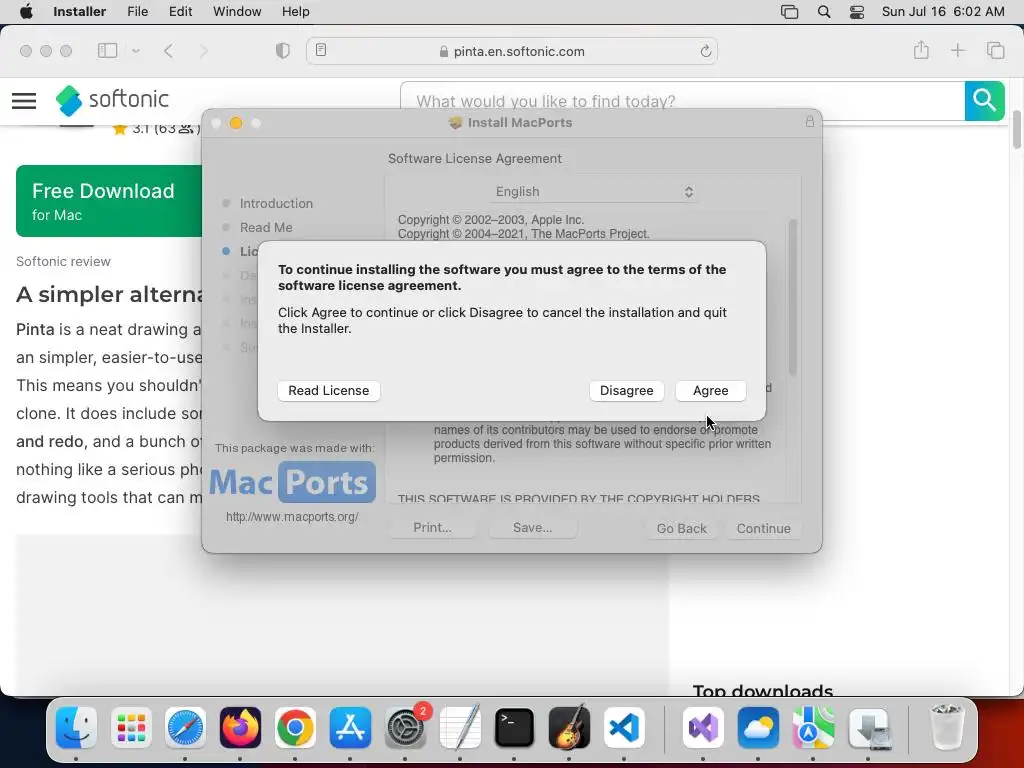The image size is (1024, 768).
Task: Click the license text scrollbar in installer
Action: 793,297
